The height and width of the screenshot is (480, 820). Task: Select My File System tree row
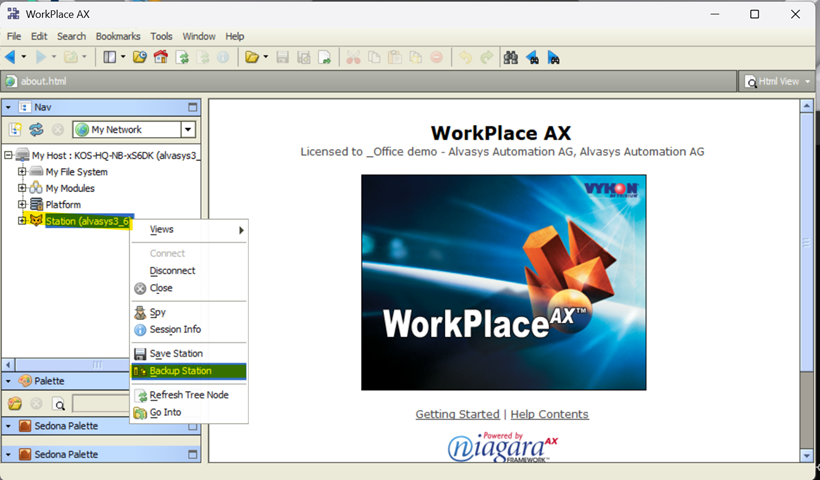coord(76,172)
